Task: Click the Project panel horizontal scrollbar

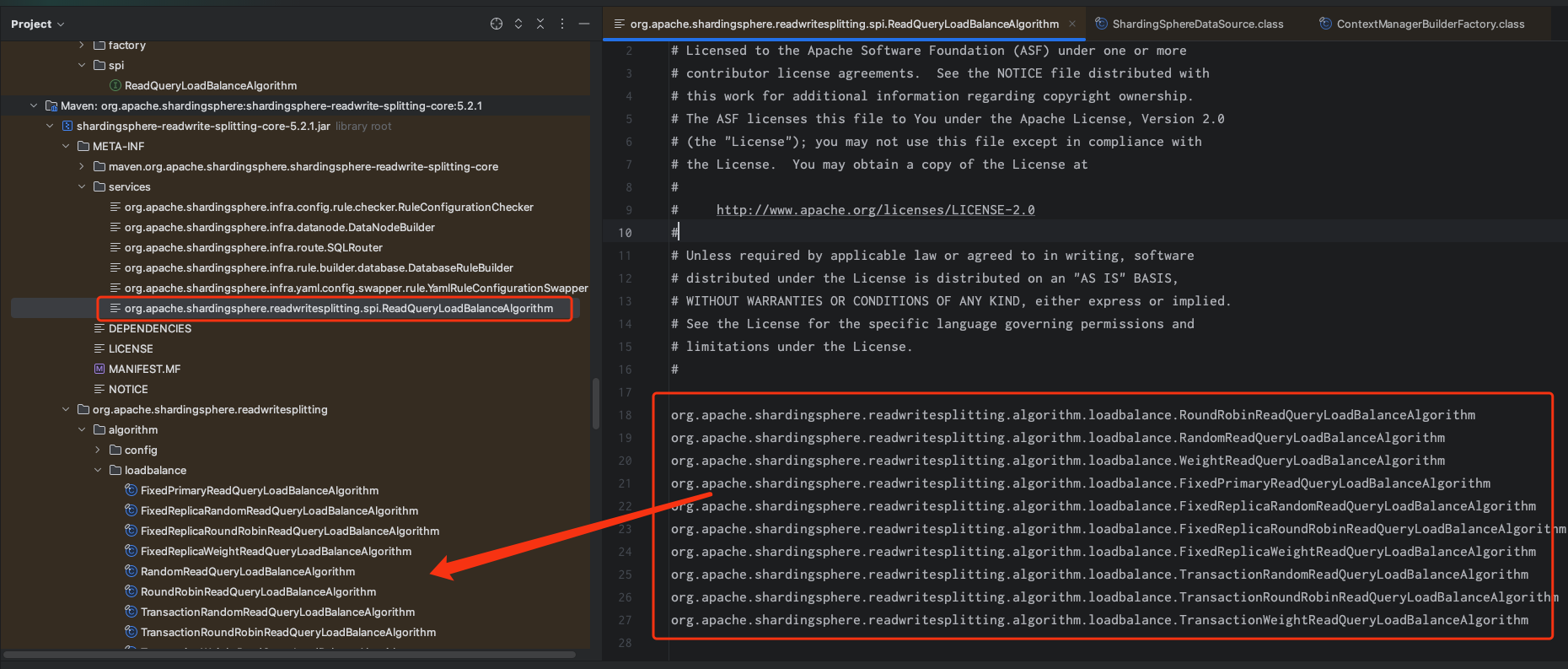Action: (x=291, y=655)
